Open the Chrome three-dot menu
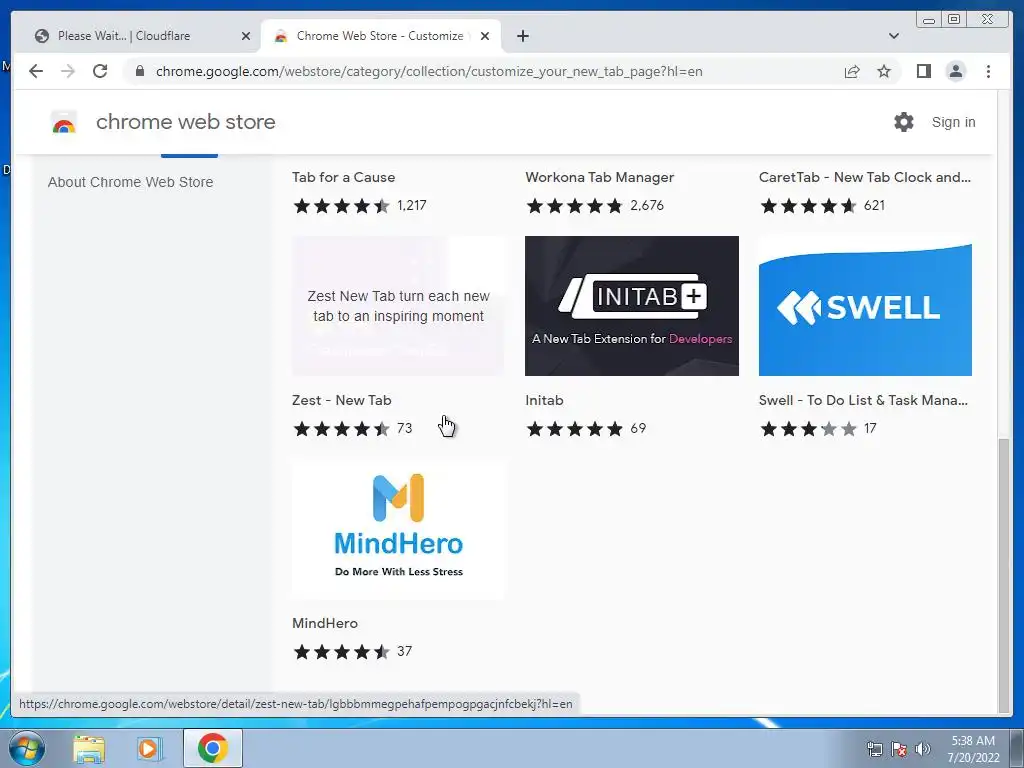 (988, 71)
